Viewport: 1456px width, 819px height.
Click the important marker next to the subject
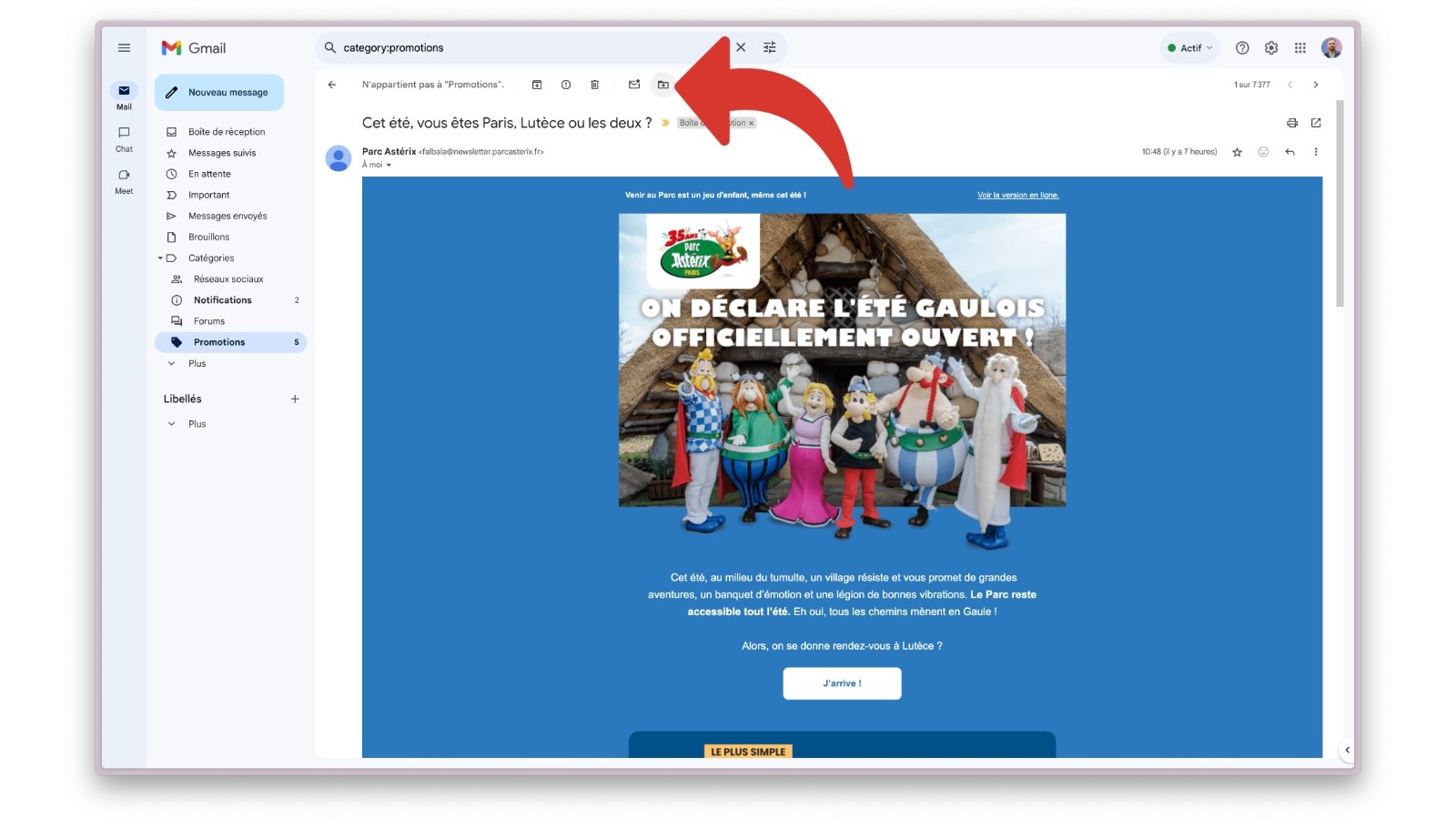coord(665,123)
